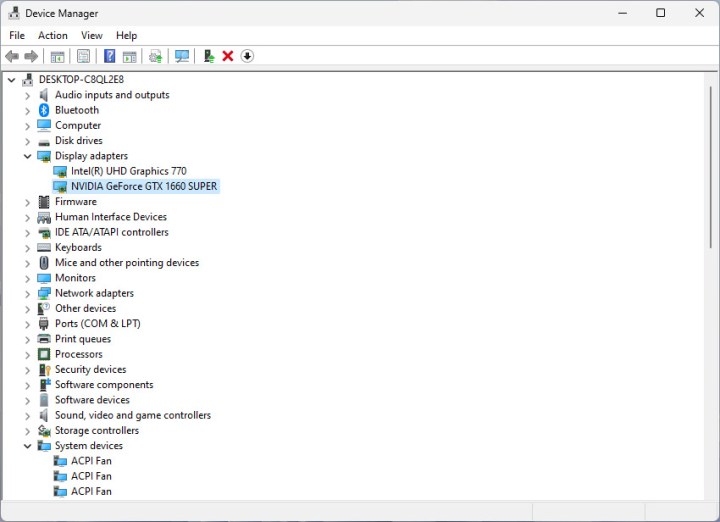Click the Update device driver toolbar icon

tap(208, 56)
